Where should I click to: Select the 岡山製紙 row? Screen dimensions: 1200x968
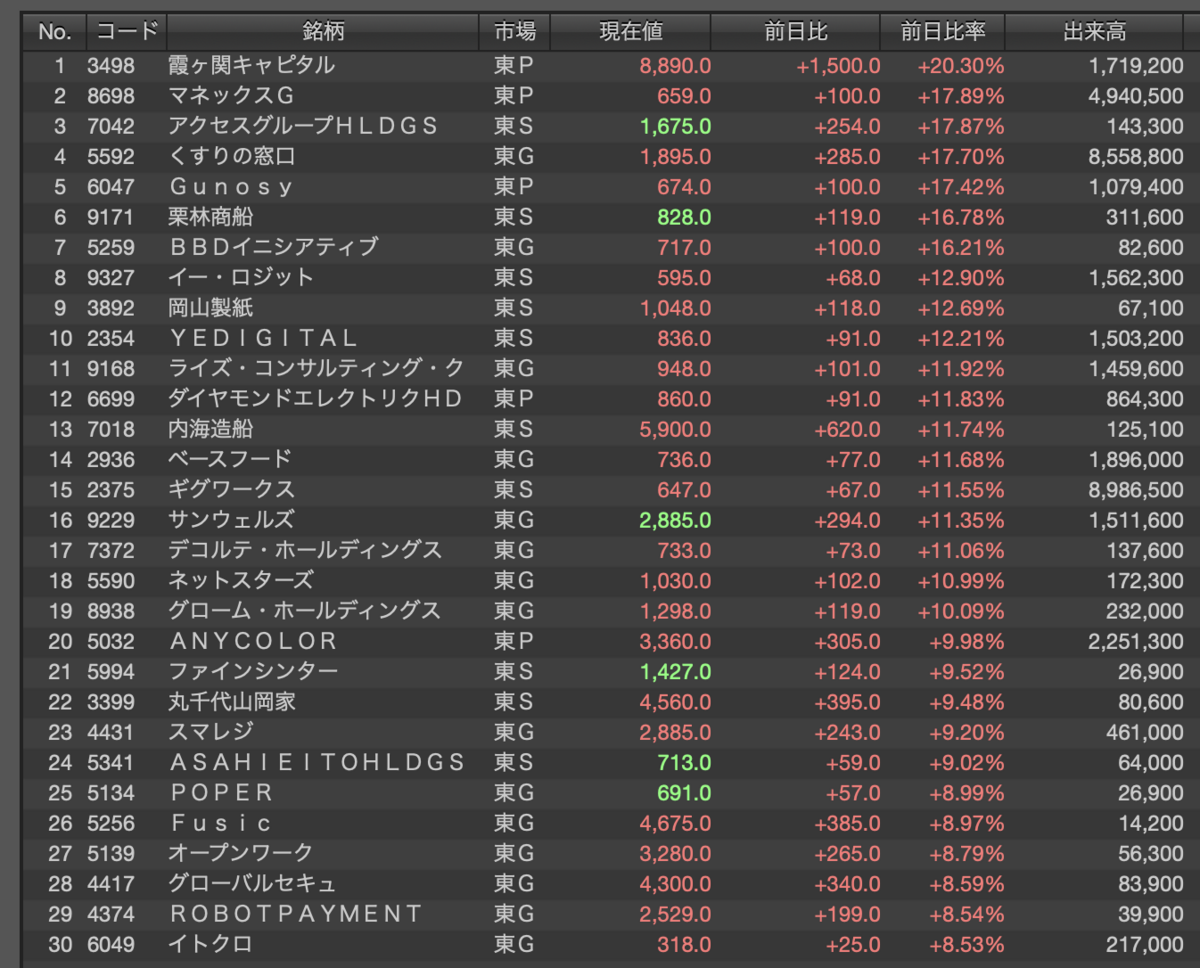[x=604, y=308]
